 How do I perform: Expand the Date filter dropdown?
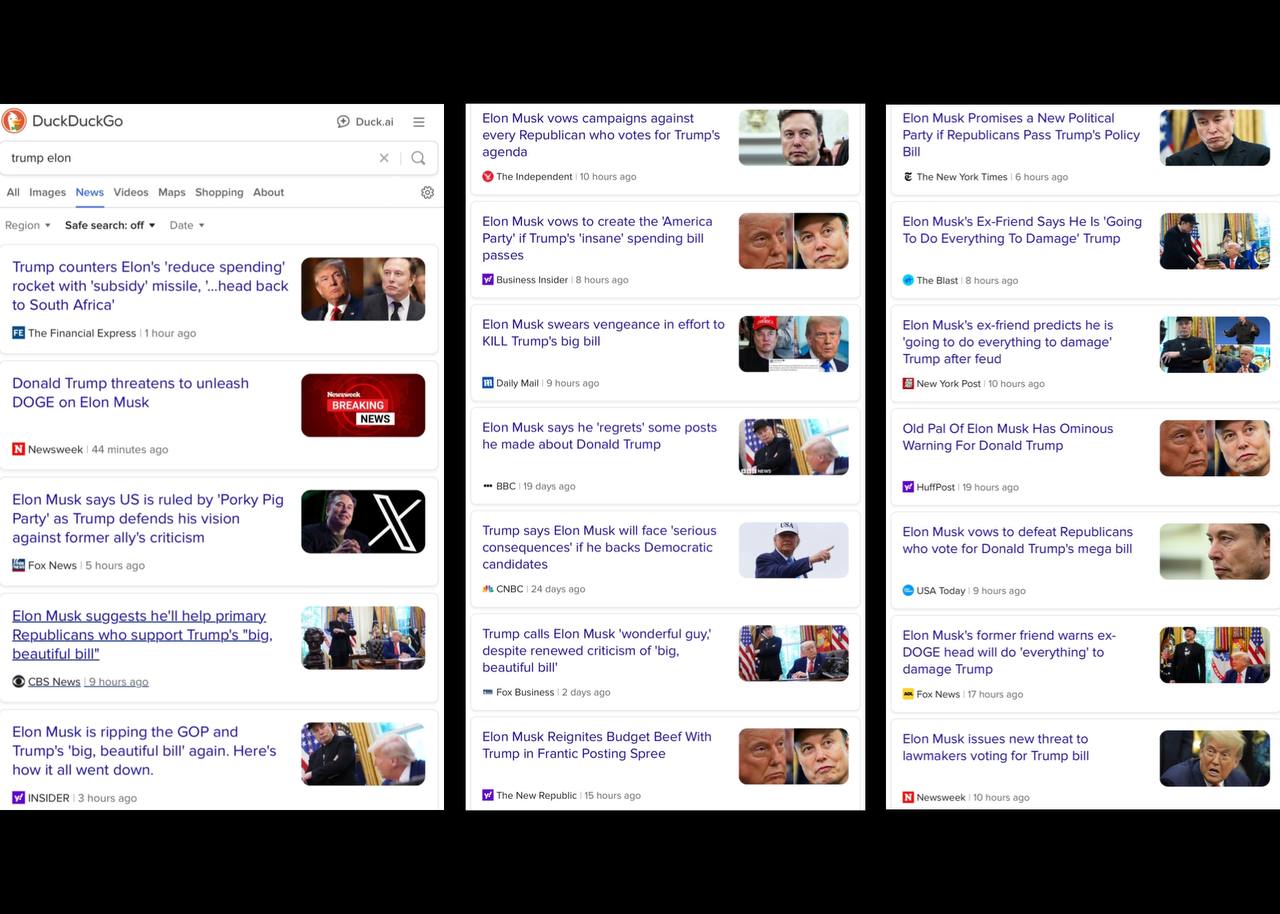tap(187, 226)
